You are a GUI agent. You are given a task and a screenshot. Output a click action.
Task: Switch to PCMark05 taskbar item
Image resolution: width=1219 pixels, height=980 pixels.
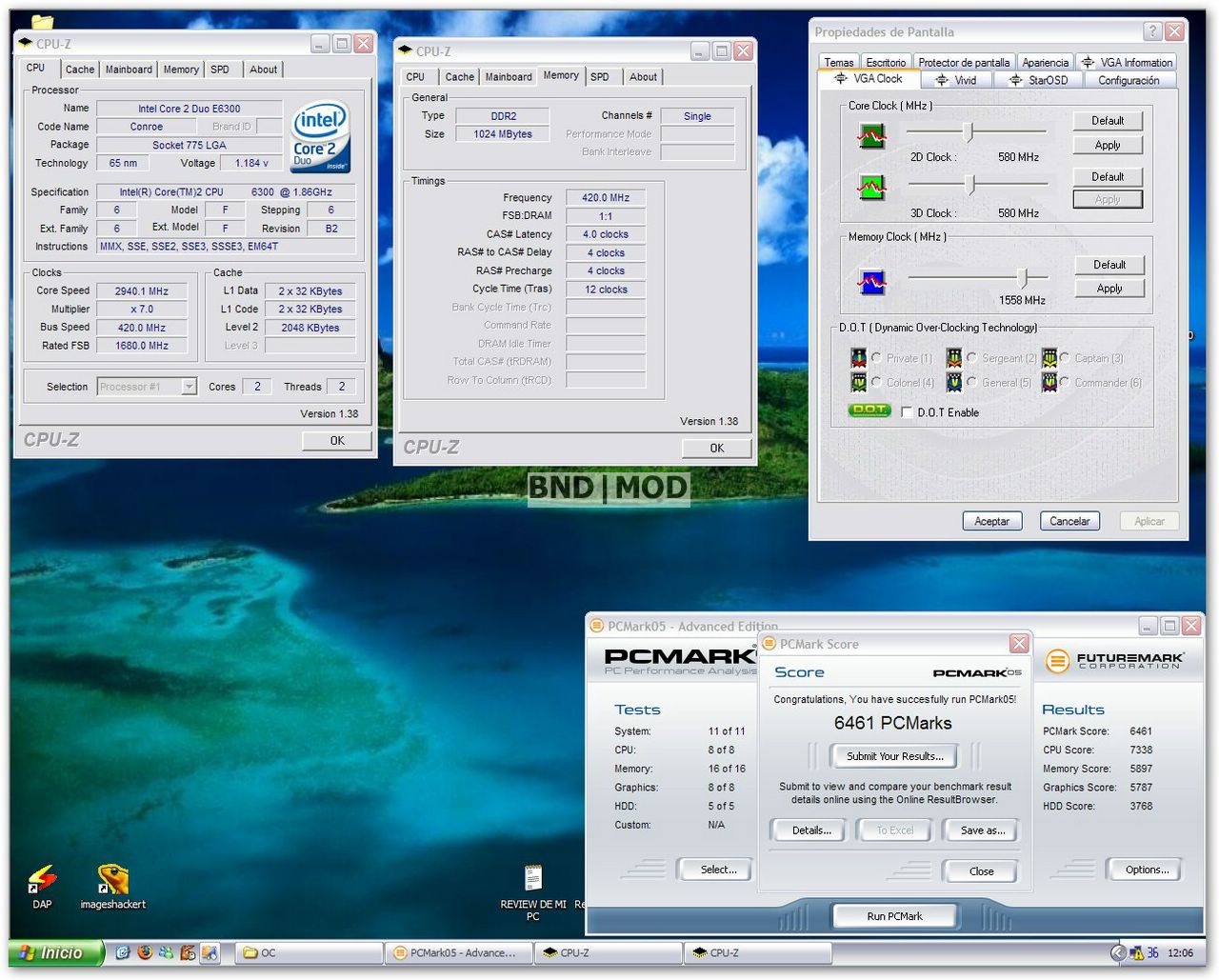click(x=458, y=952)
